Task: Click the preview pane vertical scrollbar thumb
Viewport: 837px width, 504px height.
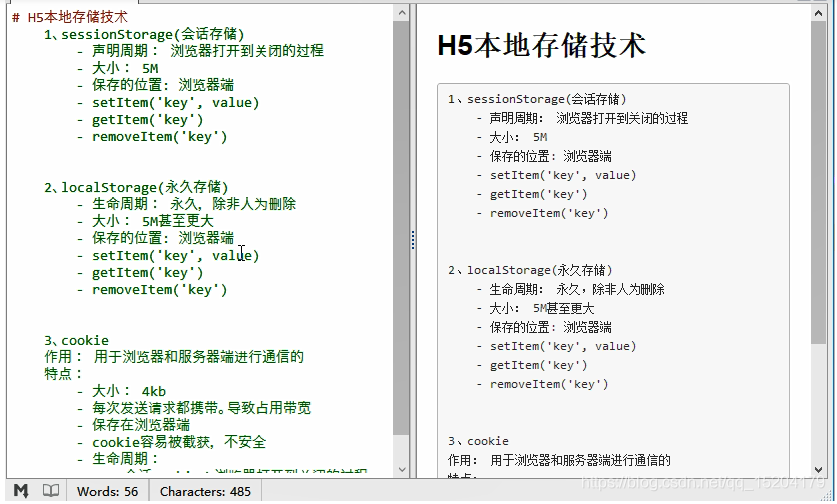Action: (x=818, y=183)
